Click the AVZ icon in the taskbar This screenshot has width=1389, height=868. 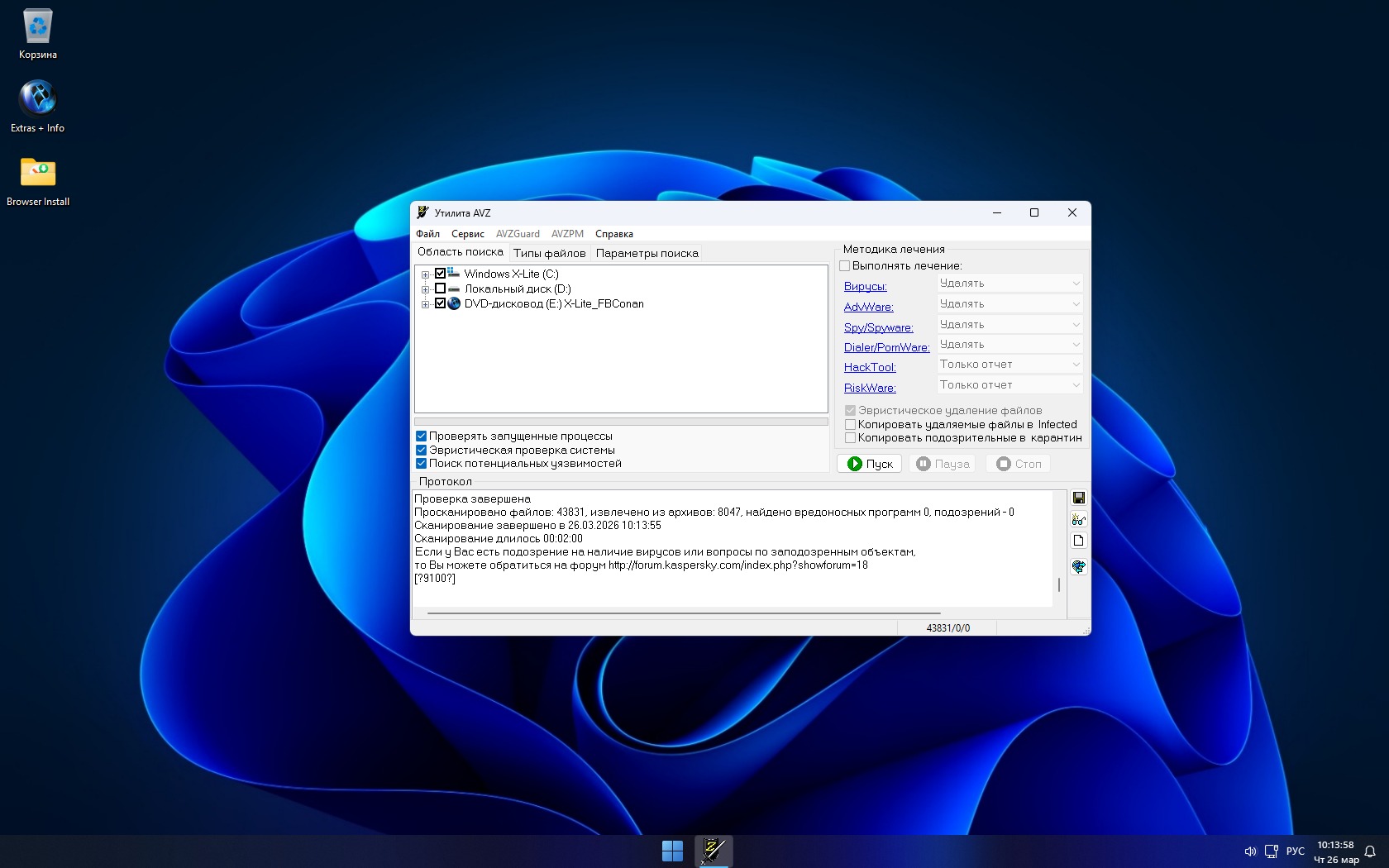coord(714,851)
